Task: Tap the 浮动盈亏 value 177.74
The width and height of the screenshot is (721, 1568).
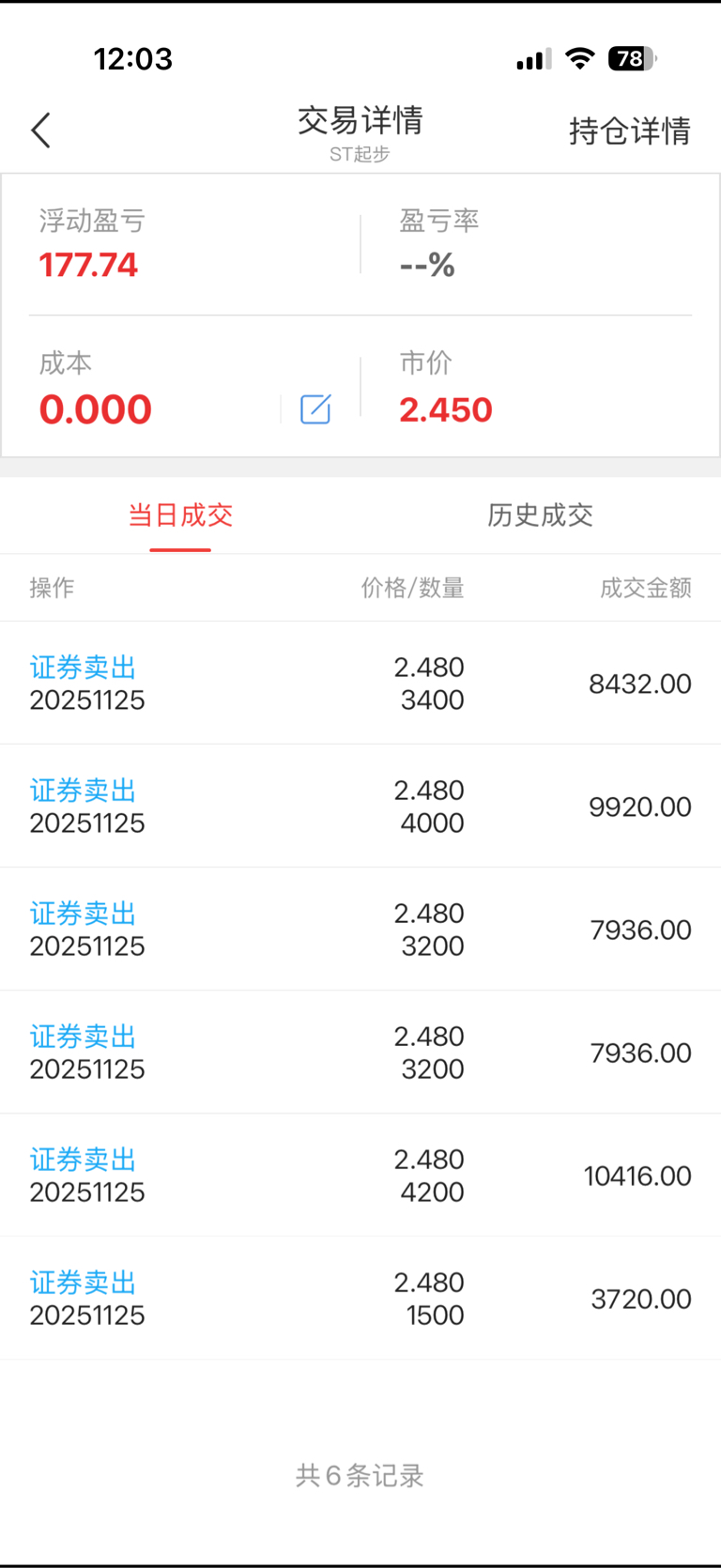Action: click(x=88, y=265)
